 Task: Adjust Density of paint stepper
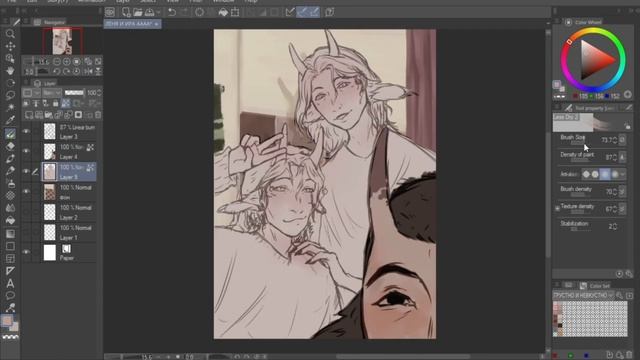click(615, 157)
